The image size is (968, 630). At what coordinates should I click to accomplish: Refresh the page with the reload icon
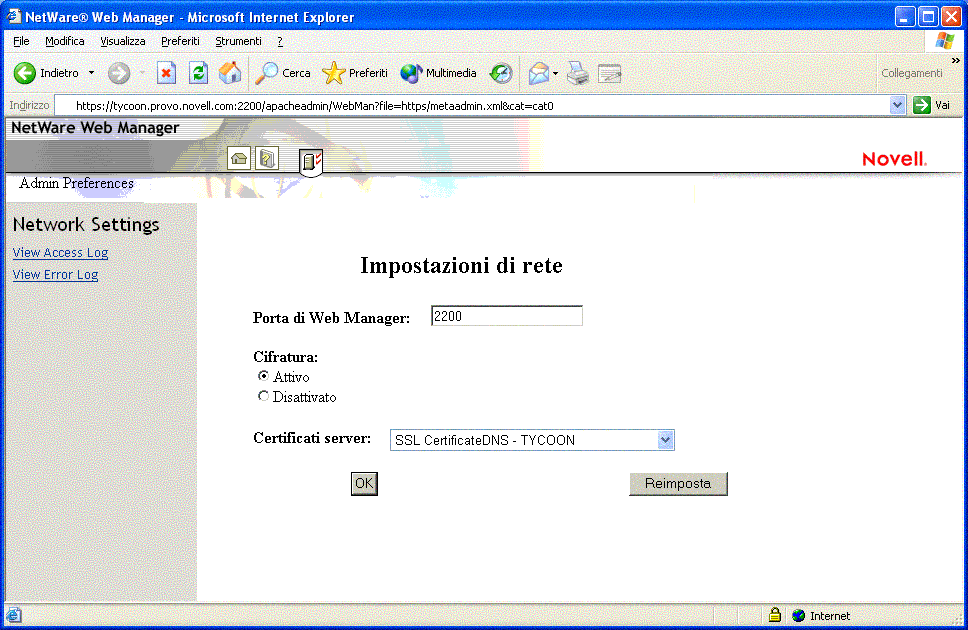coord(197,73)
